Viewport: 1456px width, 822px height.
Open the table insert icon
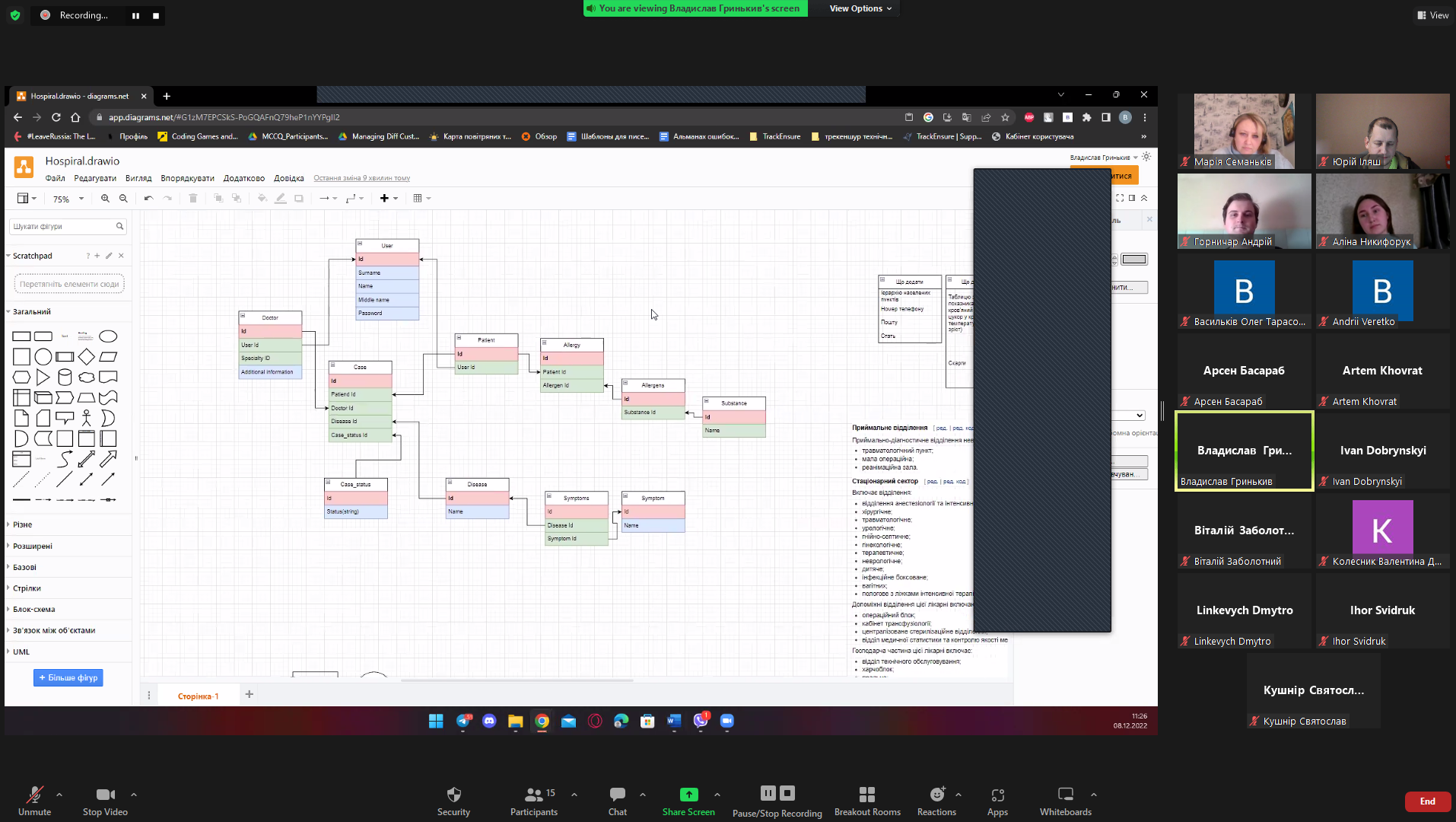(x=418, y=199)
